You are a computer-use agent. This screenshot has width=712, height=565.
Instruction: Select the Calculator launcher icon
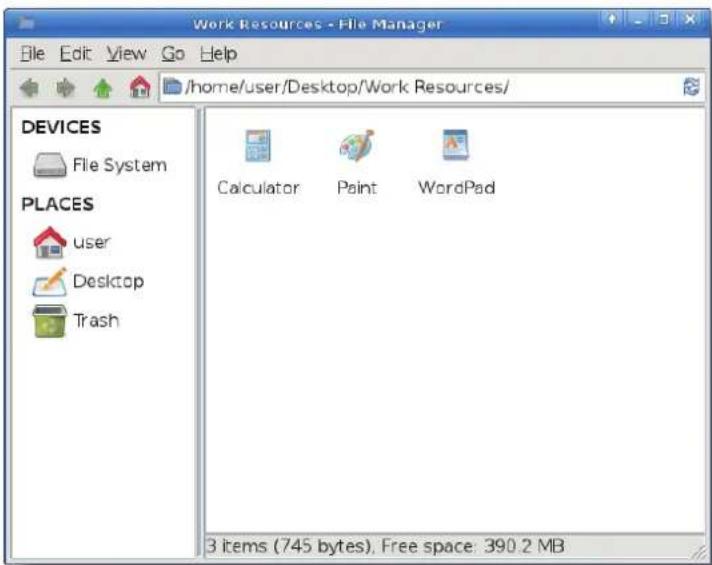point(258,146)
